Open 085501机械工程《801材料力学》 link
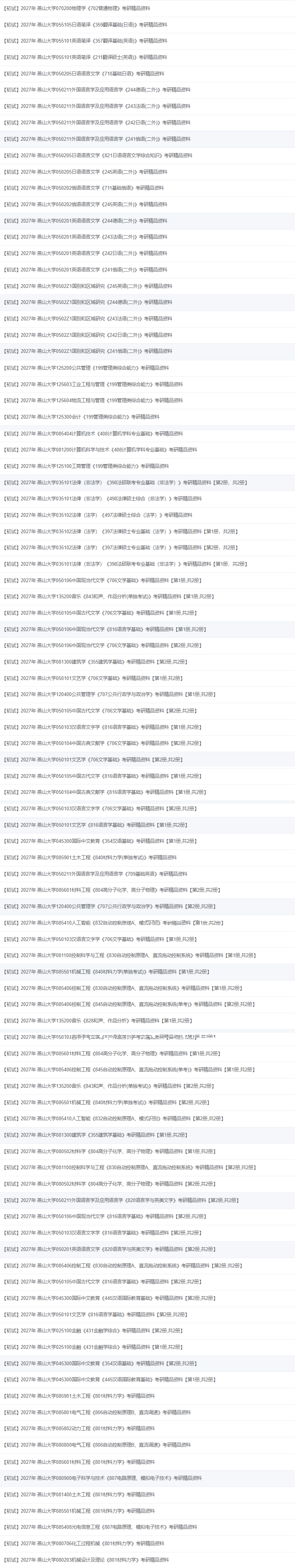The width and height of the screenshot is (295, 1568). pyautogui.click(x=80, y=1511)
